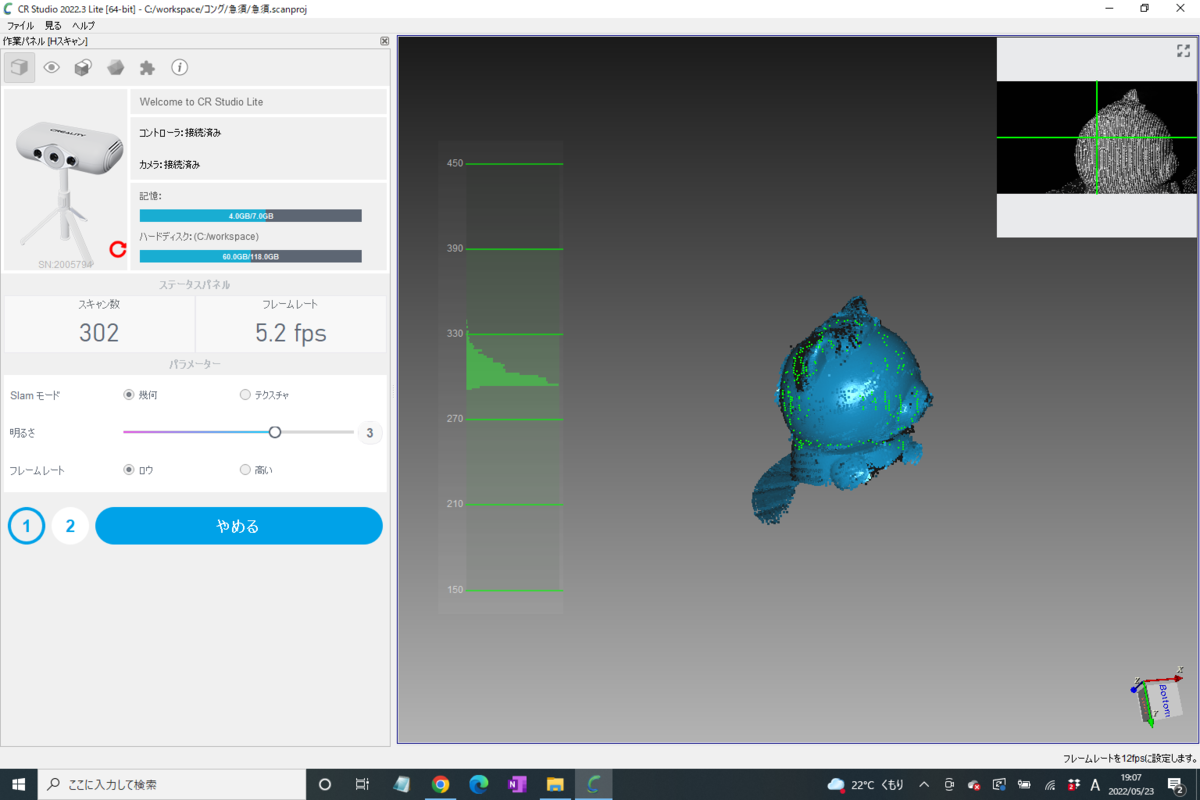This screenshot has width=1200, height=800.
Task: Open Microsoft Edge from the taskbar
Action: pos(478,785)
